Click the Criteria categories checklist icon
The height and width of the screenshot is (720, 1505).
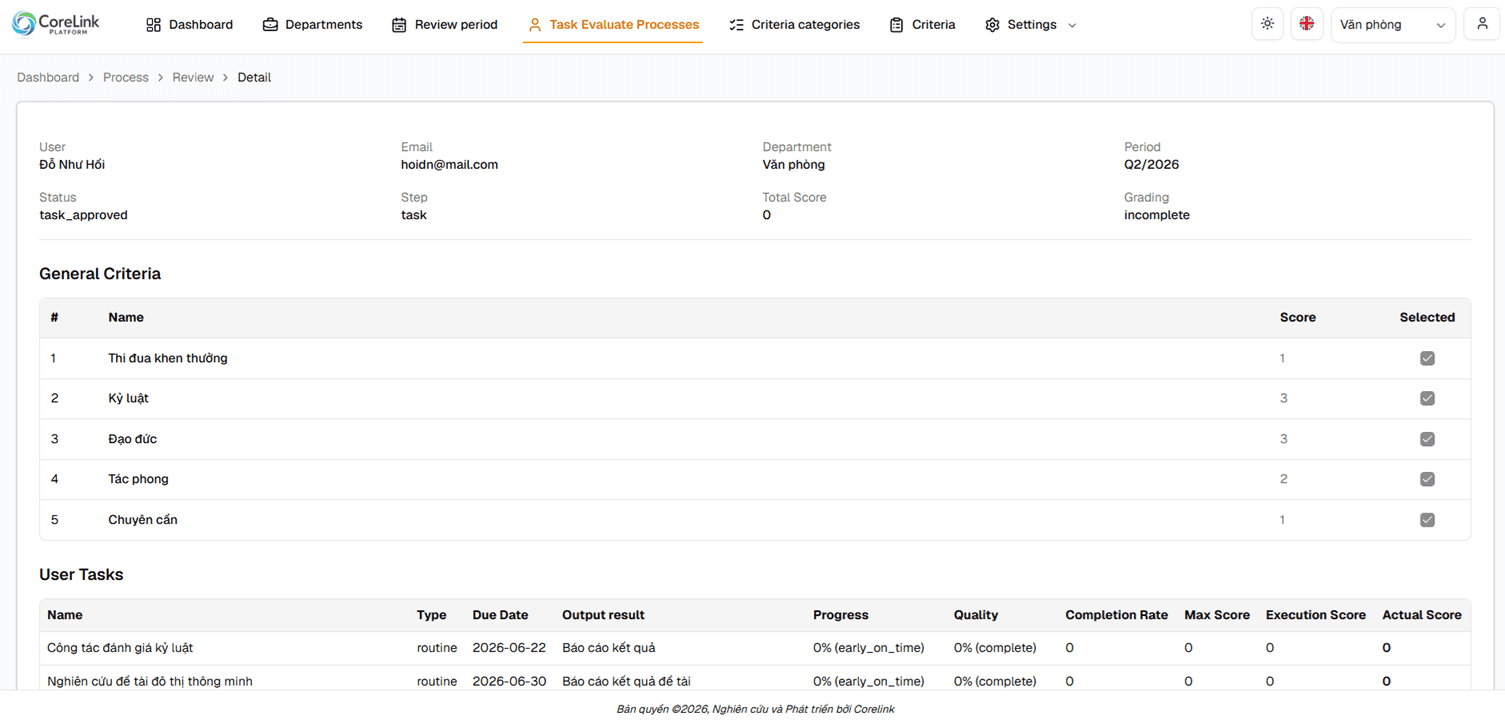pyautogui.click(x=737, y=25)
